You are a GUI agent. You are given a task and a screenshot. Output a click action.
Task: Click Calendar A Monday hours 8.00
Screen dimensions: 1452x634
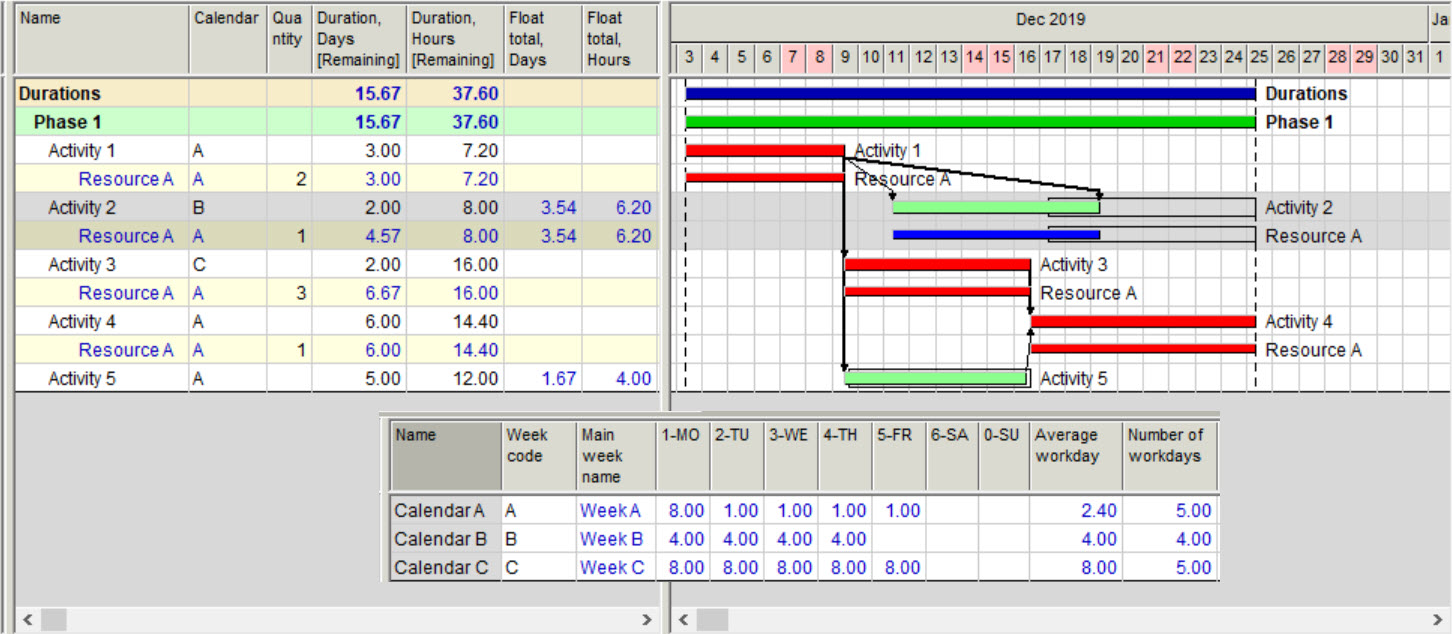point(687,511)
